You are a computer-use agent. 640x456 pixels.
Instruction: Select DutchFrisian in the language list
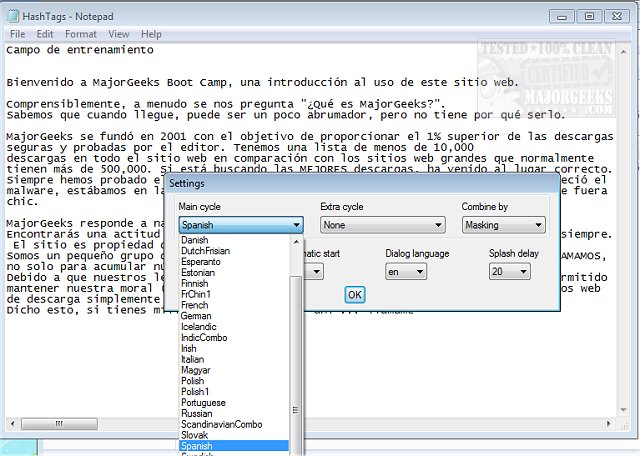pyautogui.click(x=234, y=251)
